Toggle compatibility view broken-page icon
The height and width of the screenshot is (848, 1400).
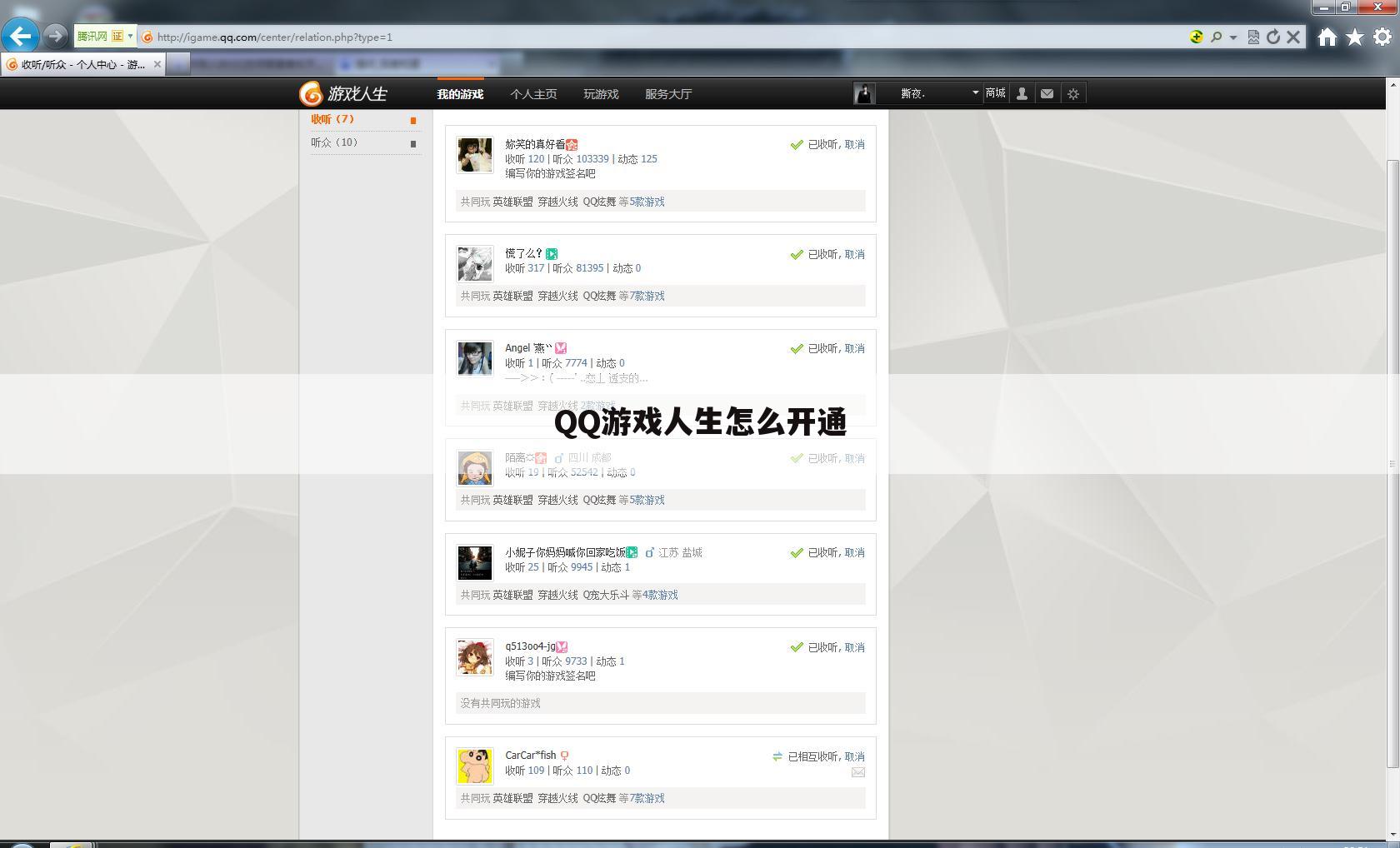click(x=1253, y=37)
